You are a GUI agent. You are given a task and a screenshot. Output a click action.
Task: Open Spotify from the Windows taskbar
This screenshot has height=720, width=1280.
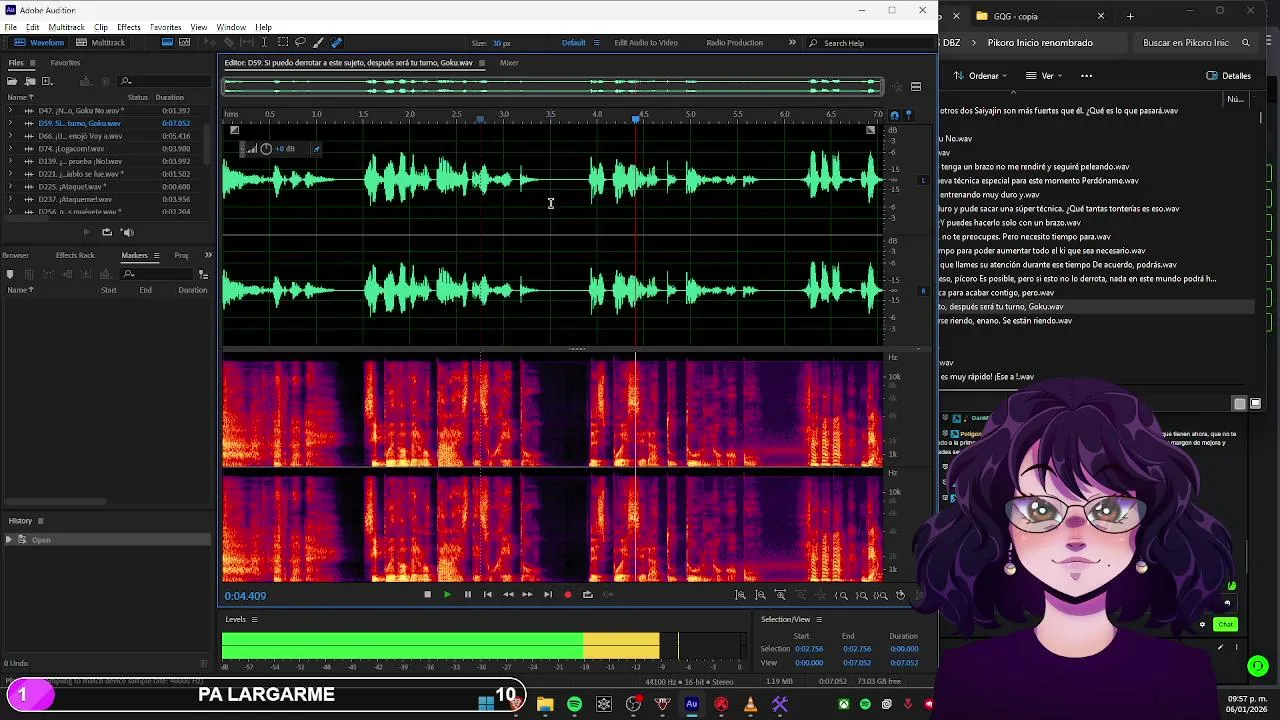(x=574, y=705)
